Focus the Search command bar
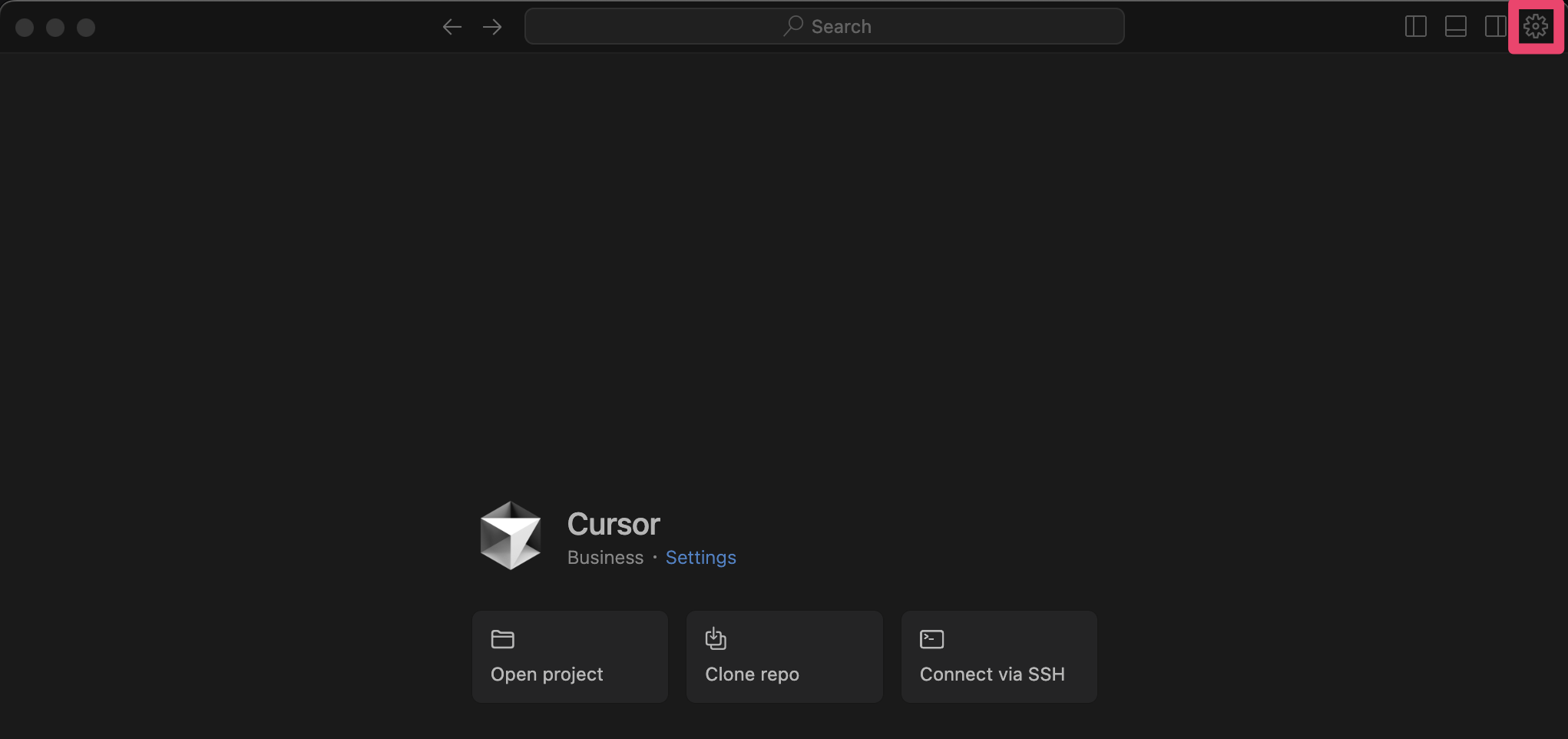The width and height of the screenshot is (1568, 739). coord(824,26)
